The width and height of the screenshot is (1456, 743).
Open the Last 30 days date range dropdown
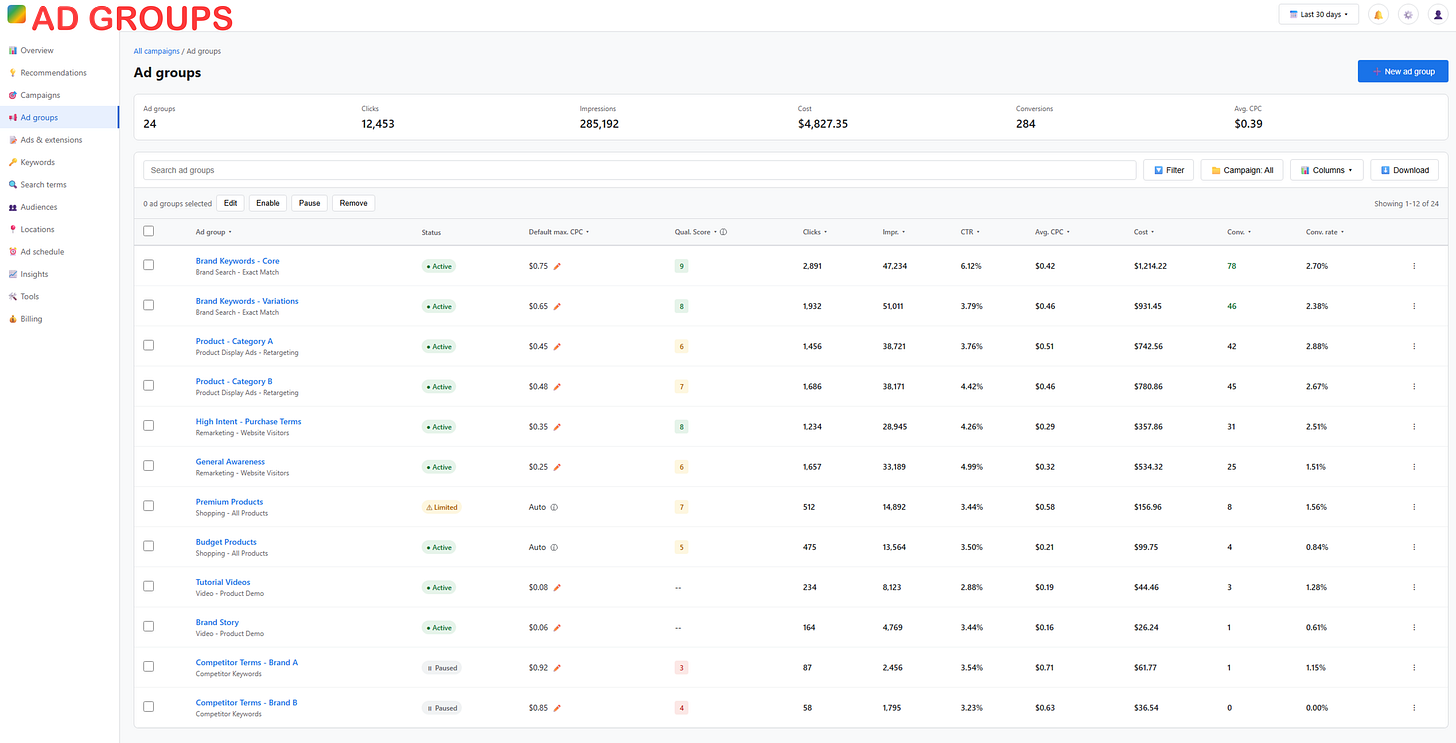tap(1319, 15)
